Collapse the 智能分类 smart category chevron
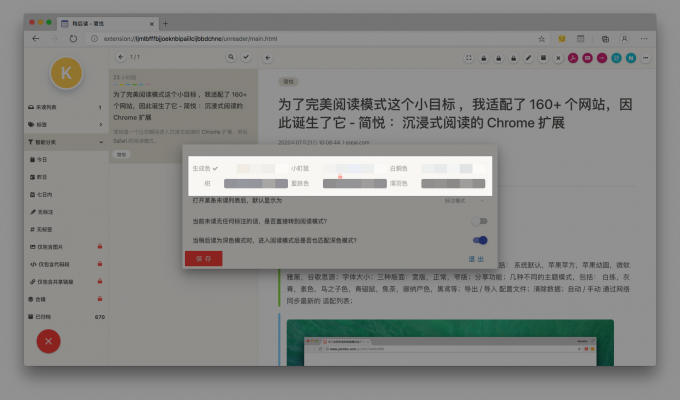 tap(101, 142)
